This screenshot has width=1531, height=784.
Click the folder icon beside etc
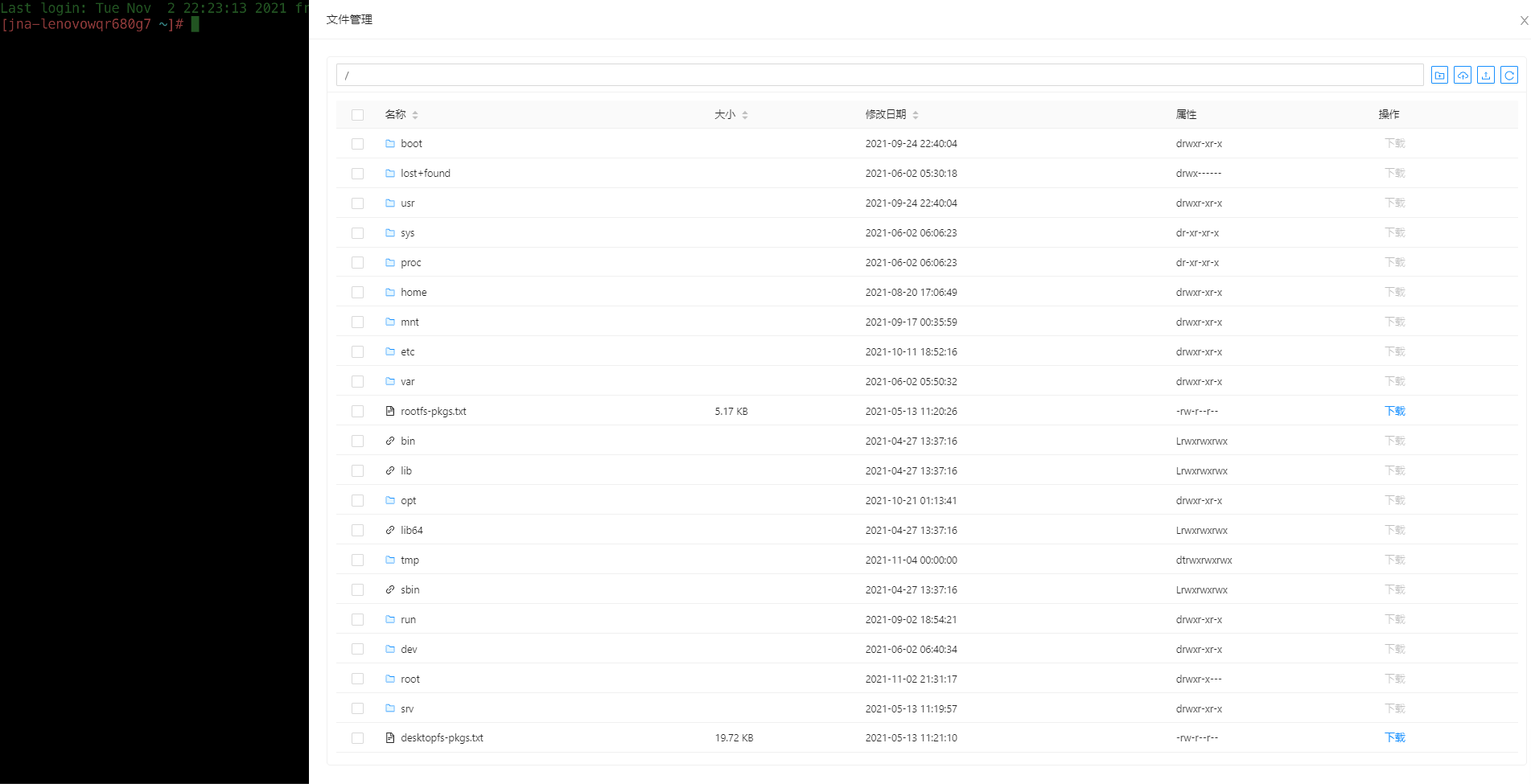(x=390, y=352)
